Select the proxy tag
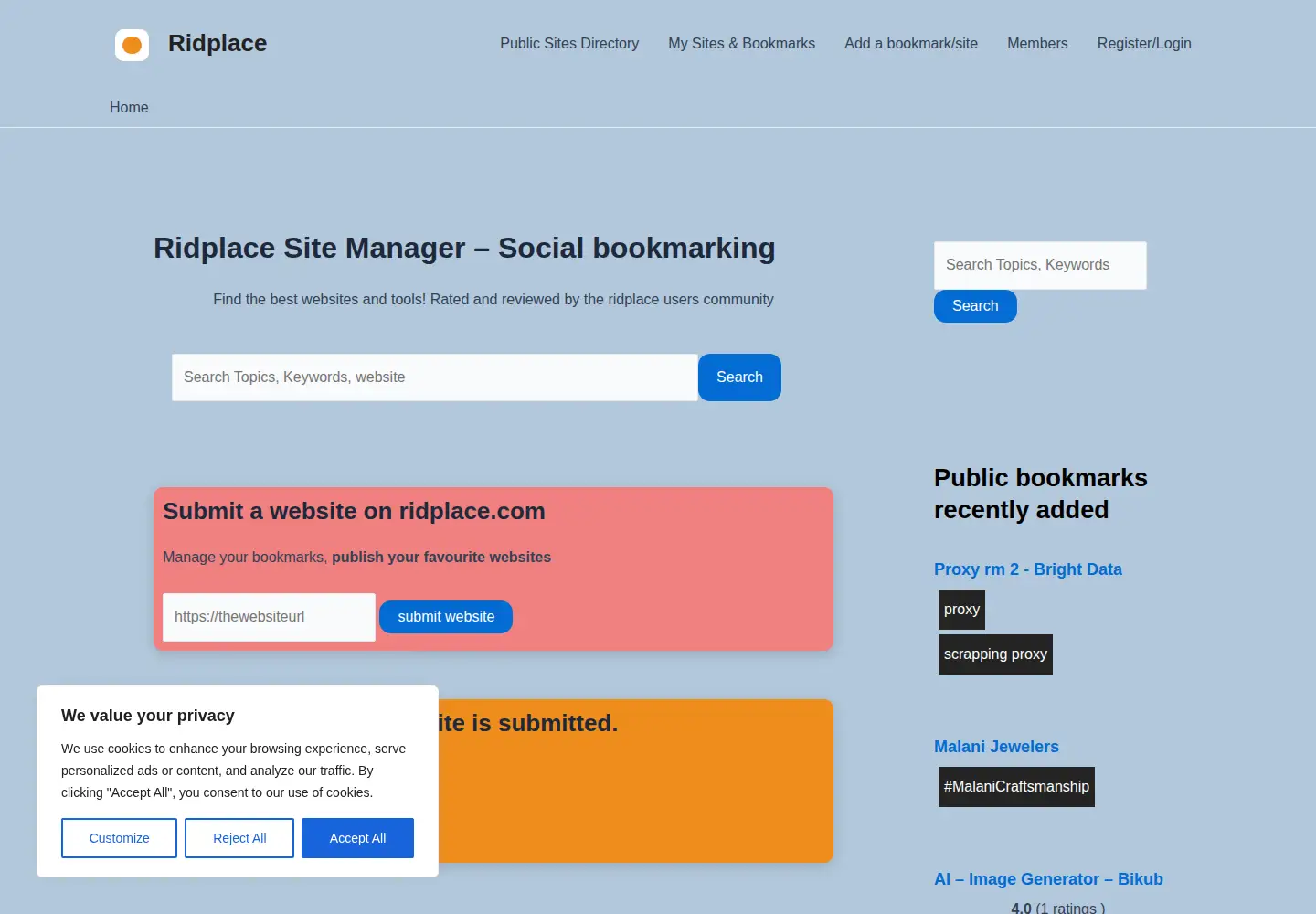 pos(961,610)
